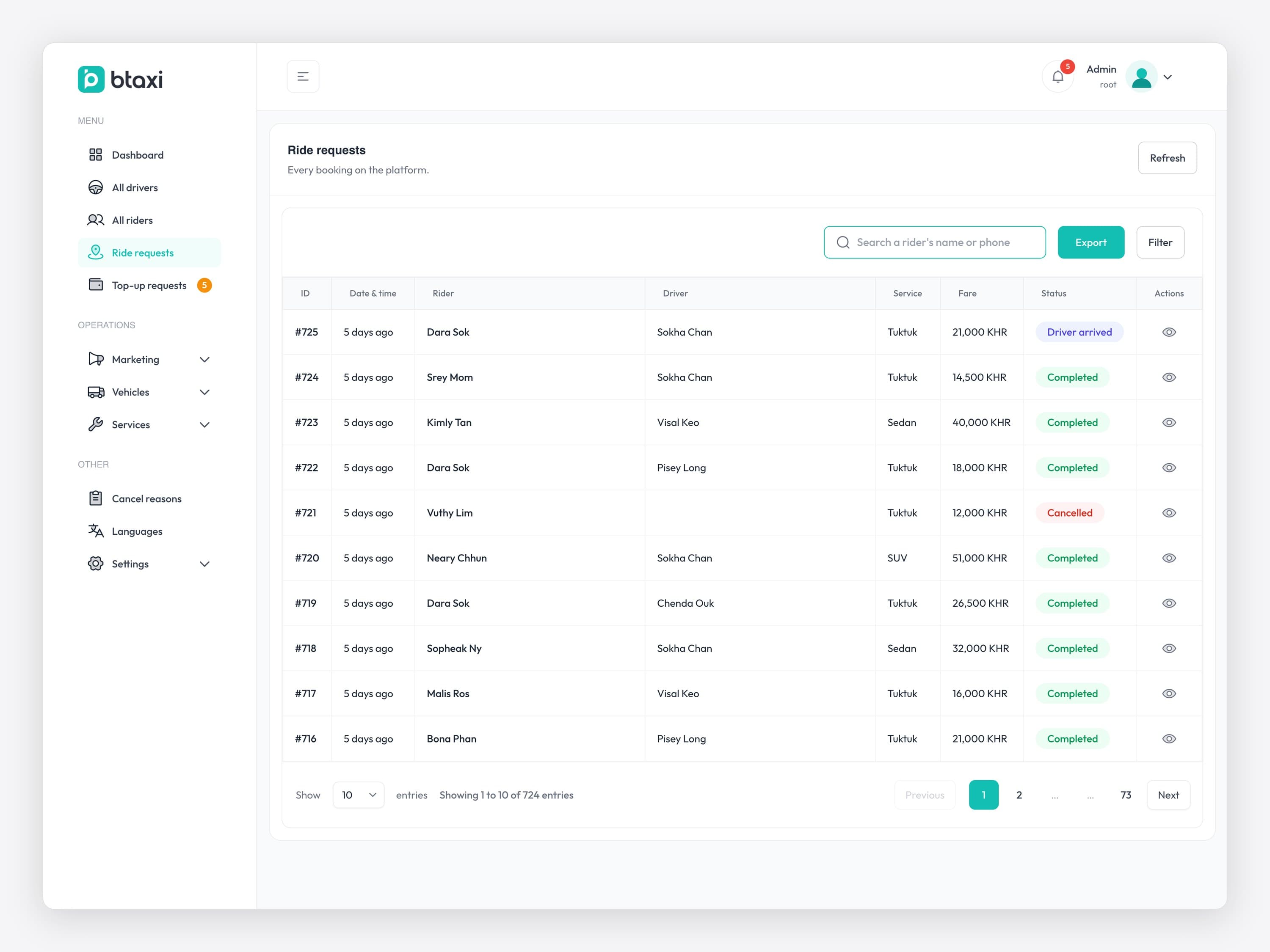View details of ride #716

point(1169,738)
